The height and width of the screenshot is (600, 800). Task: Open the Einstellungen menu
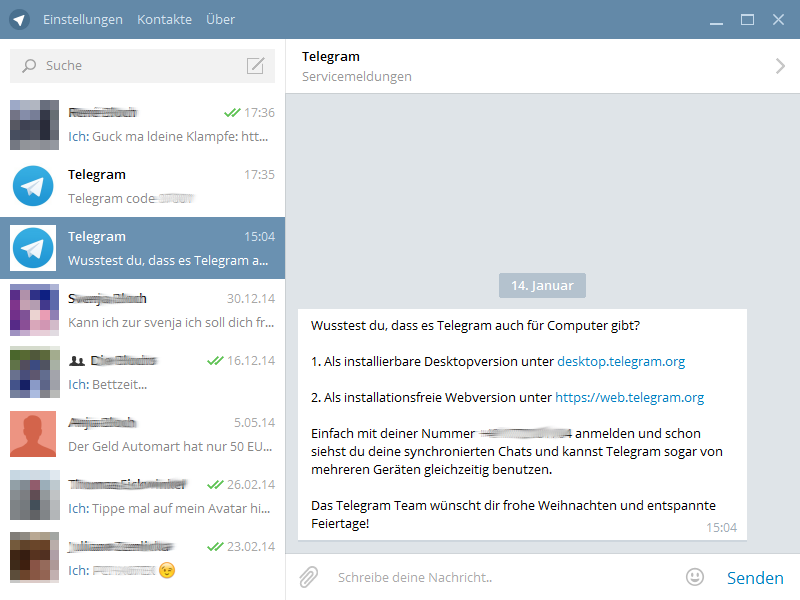83,19
